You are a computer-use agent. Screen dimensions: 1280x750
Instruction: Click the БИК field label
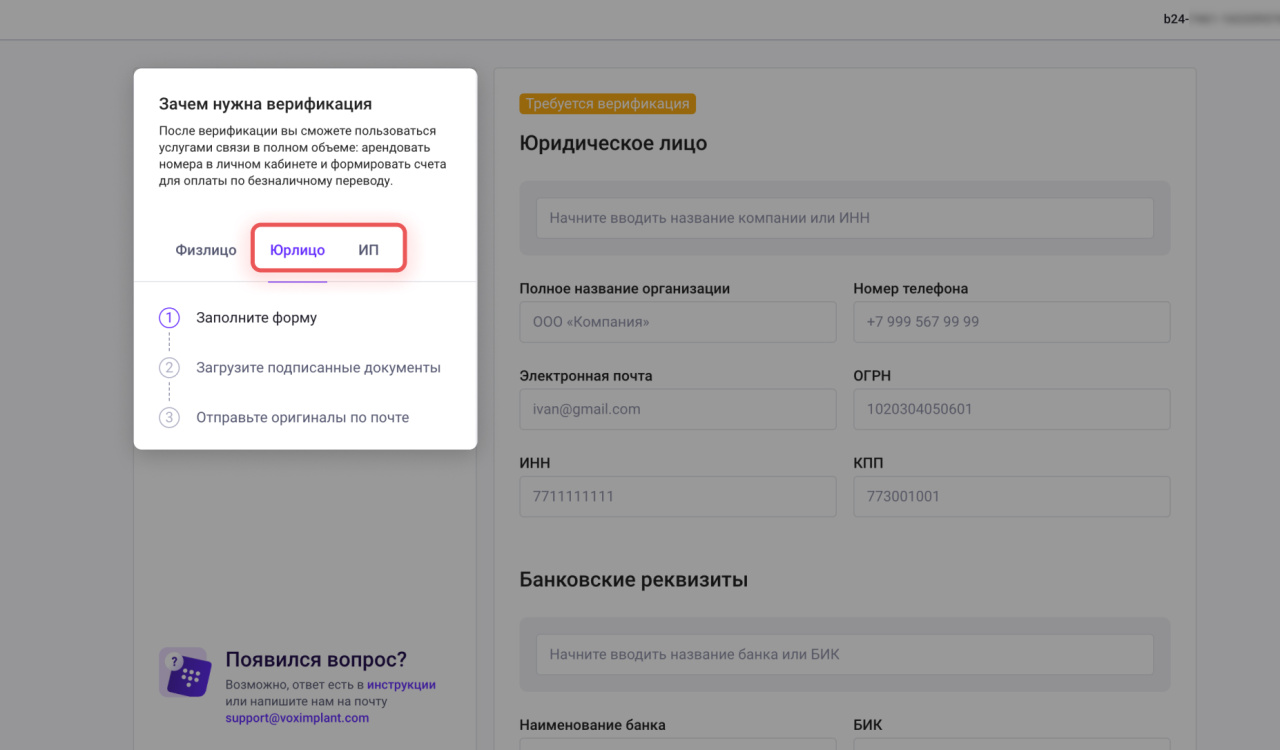coord(867,725)
